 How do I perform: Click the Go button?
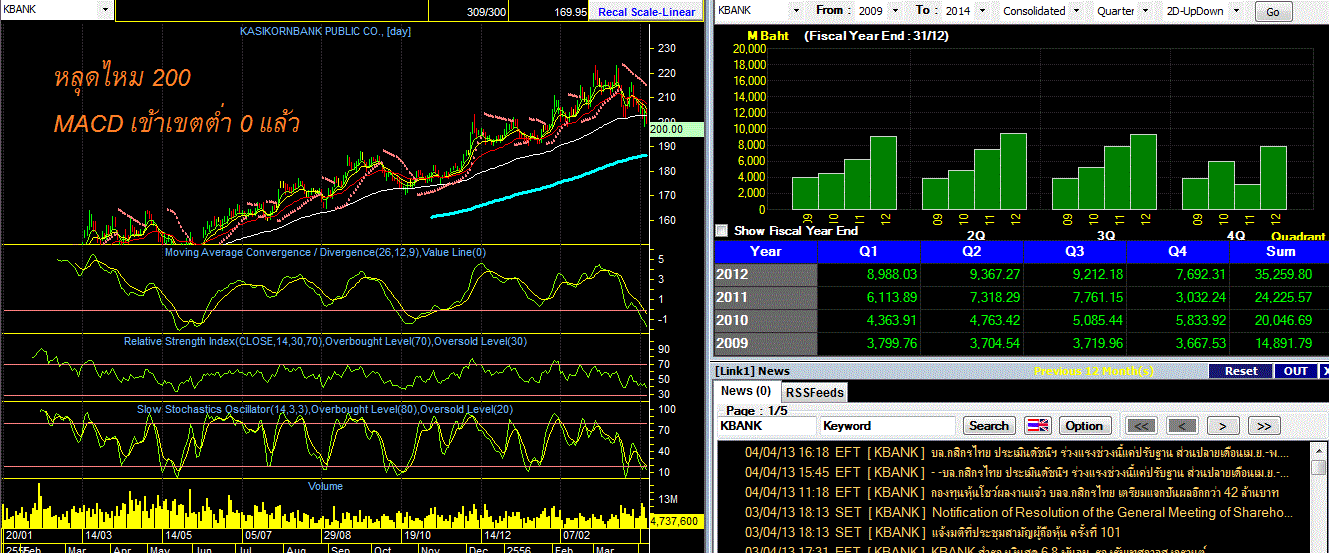click(x=1273, y=12)
